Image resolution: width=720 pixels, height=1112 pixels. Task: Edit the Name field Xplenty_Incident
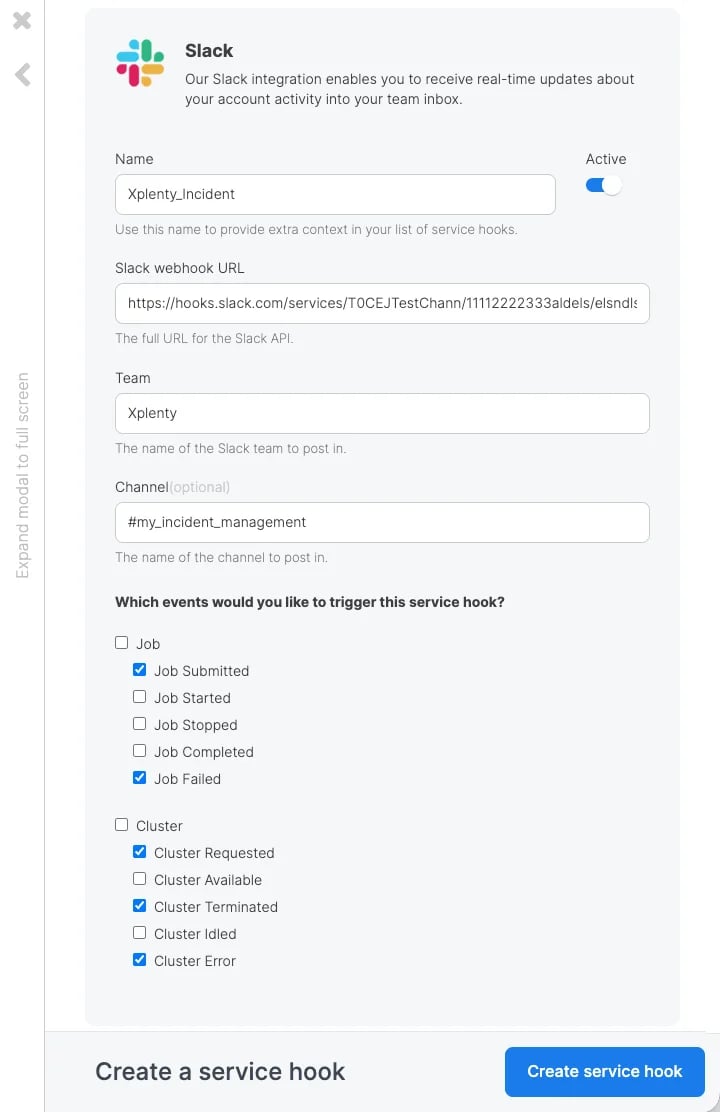(335, 194)
